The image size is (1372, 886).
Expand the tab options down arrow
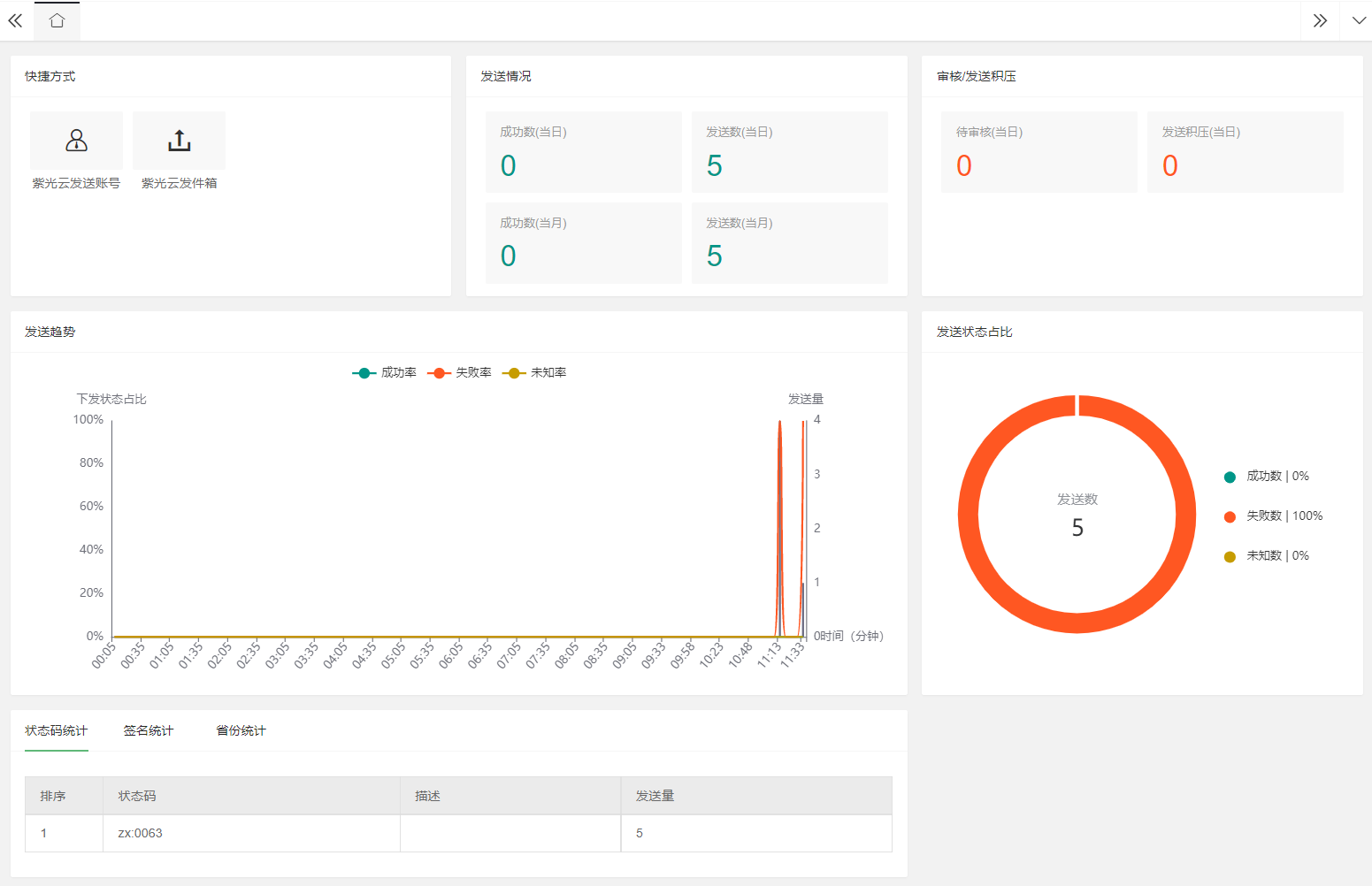click(x=1359, y=20)
